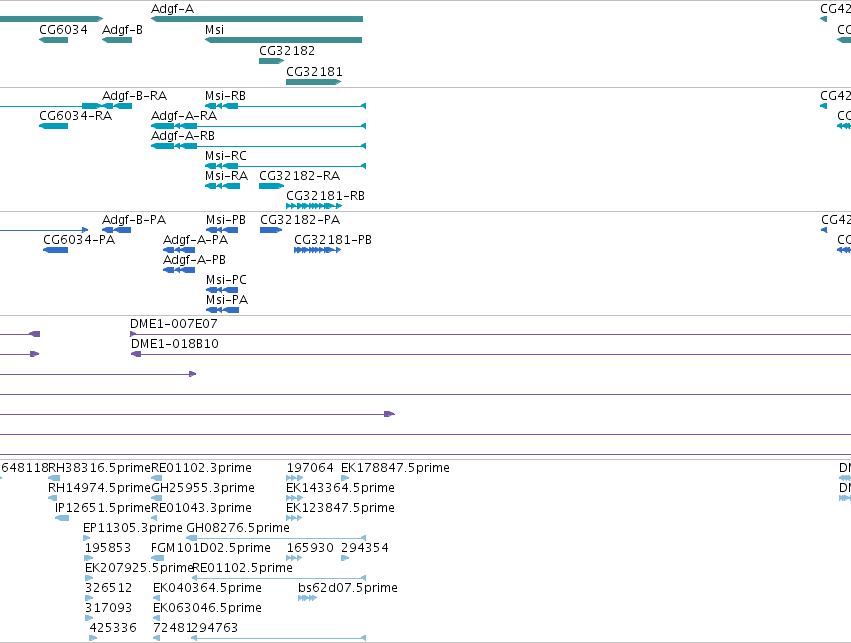Select the EK040364.5prime EST
851x643 pixels.
(x=157, y=599)
